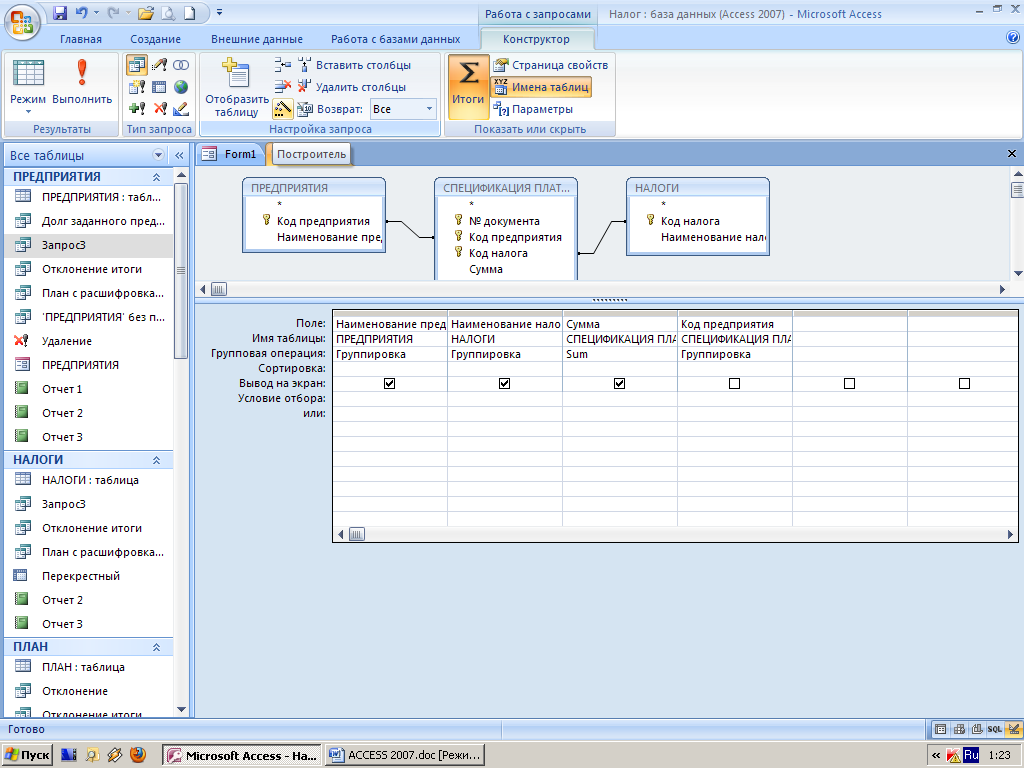
Task: Check display box in fifth empty column
Action: click(849, 383)
